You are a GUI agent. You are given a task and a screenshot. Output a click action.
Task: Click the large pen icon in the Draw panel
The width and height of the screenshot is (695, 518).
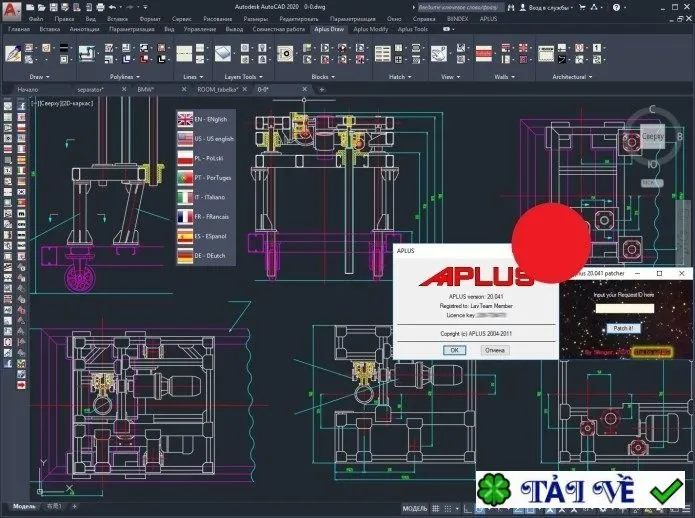(x=13, y=53)
